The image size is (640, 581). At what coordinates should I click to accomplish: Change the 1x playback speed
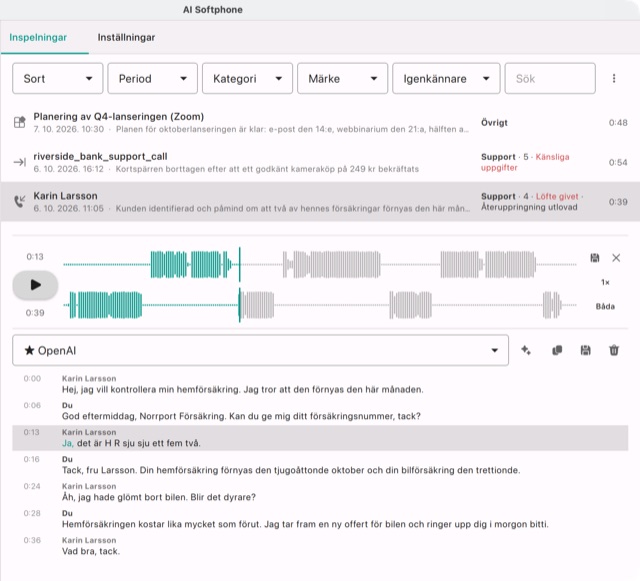click(605, 282)
